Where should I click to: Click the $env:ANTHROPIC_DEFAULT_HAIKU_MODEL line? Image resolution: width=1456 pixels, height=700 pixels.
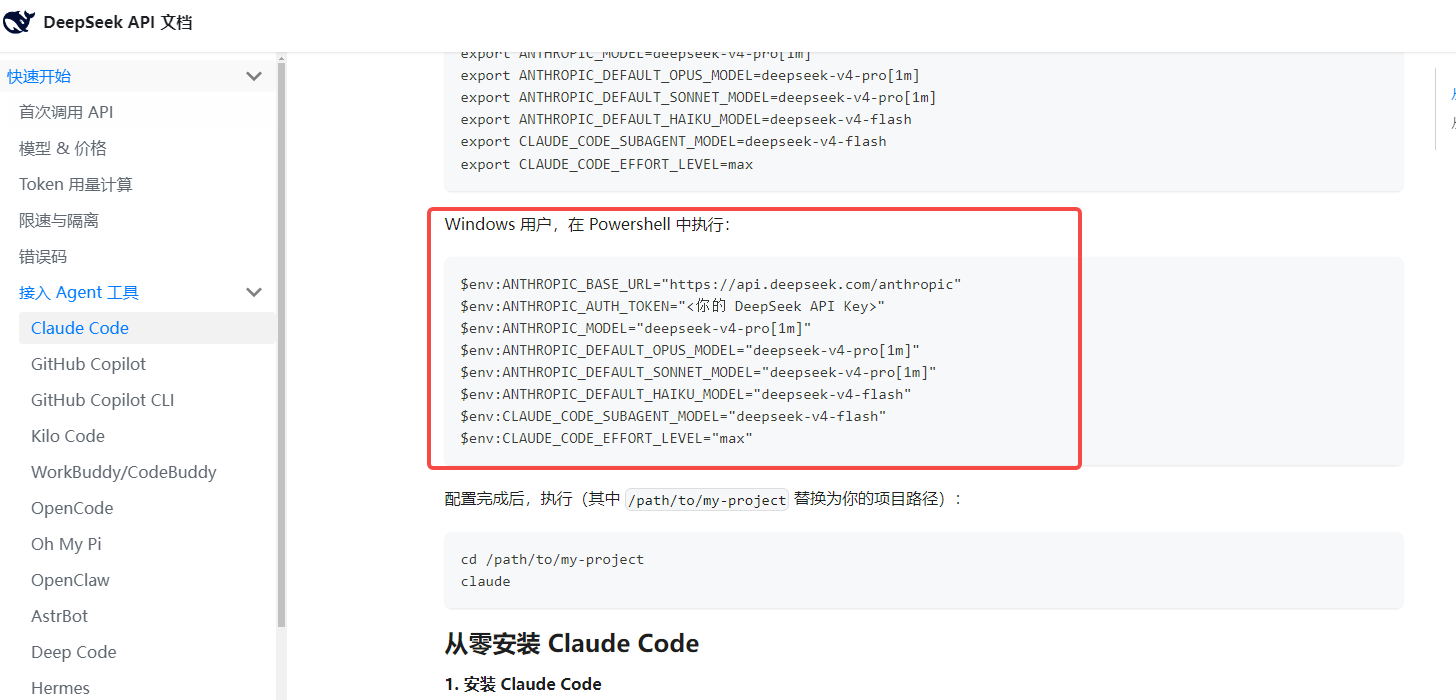pos(686,394)
